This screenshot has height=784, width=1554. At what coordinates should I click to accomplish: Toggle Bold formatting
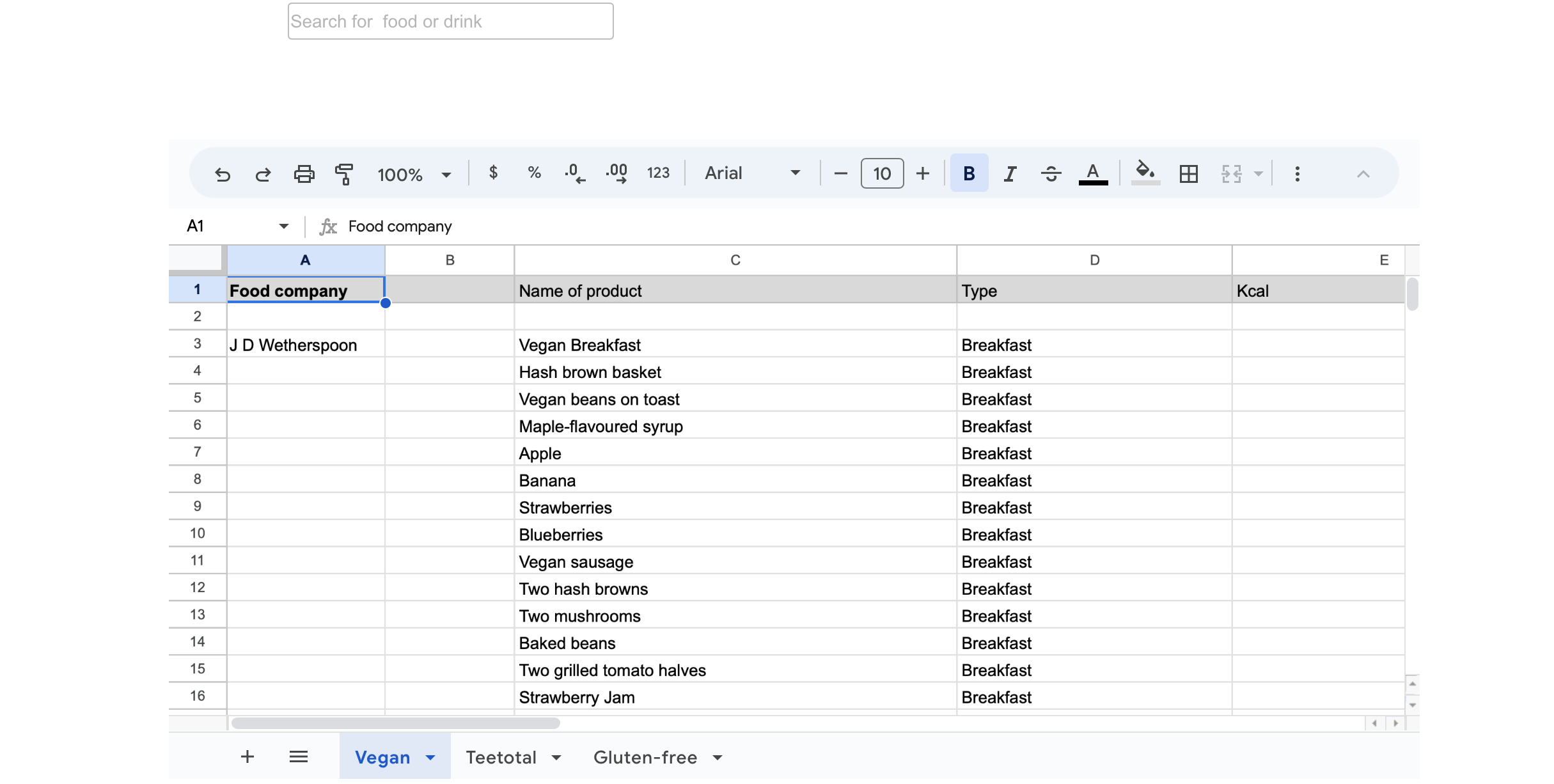[969, 173]
